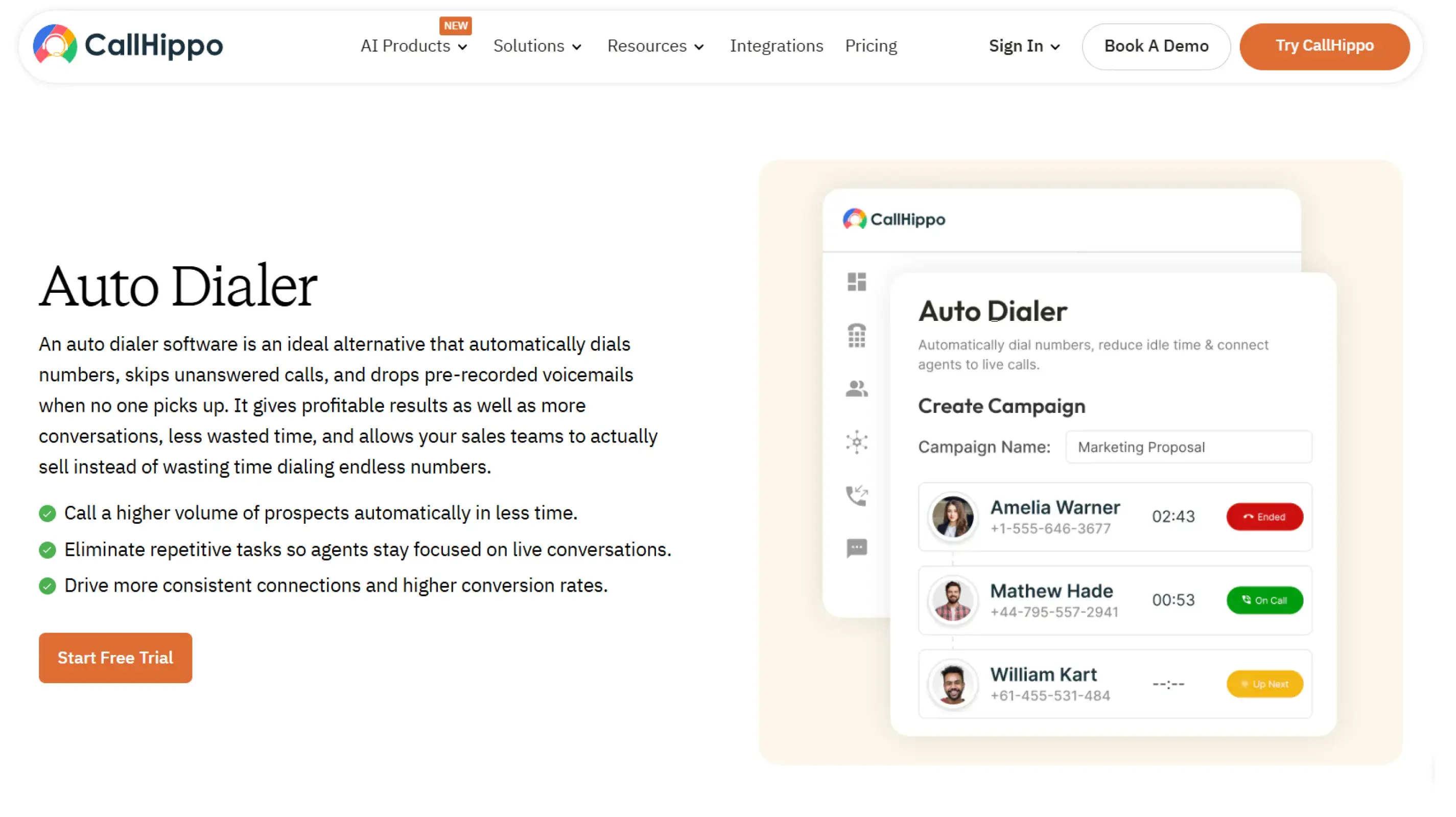The image size is (1456, 817).
Task: Go to the Pricing page
Action: point(871,46)
